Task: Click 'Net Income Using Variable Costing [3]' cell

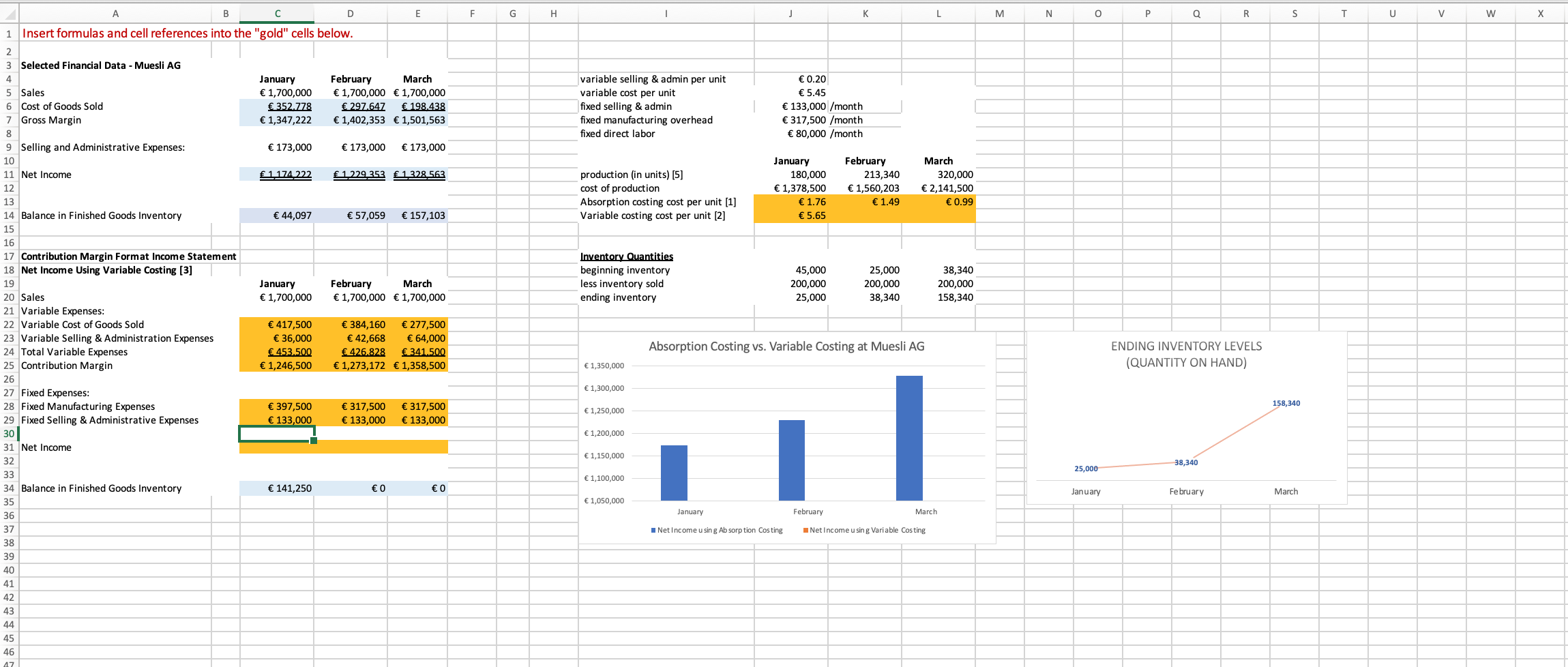Action: coord(106,270)
